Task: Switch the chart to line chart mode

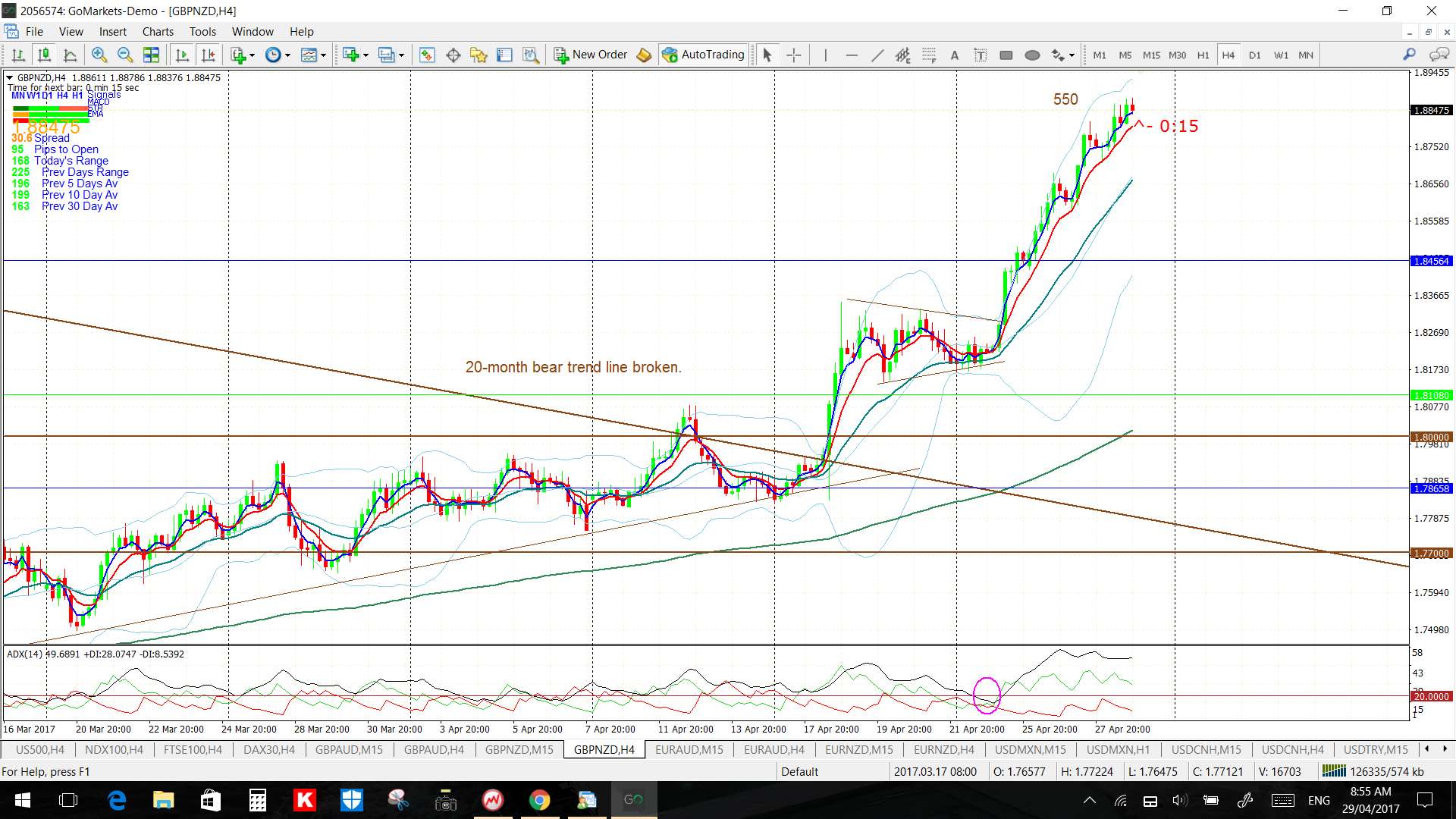Action: tap(71, 55)
